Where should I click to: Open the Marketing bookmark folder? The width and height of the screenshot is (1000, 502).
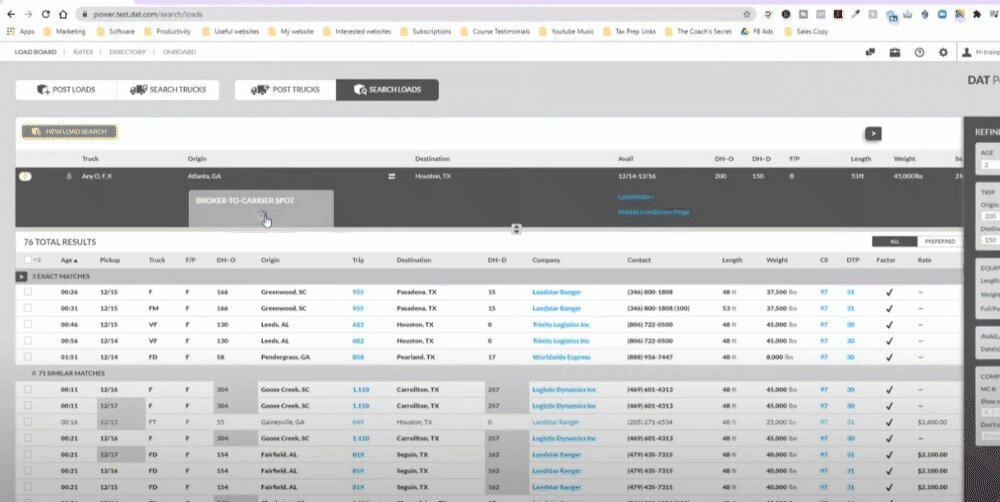pos(64,31)
